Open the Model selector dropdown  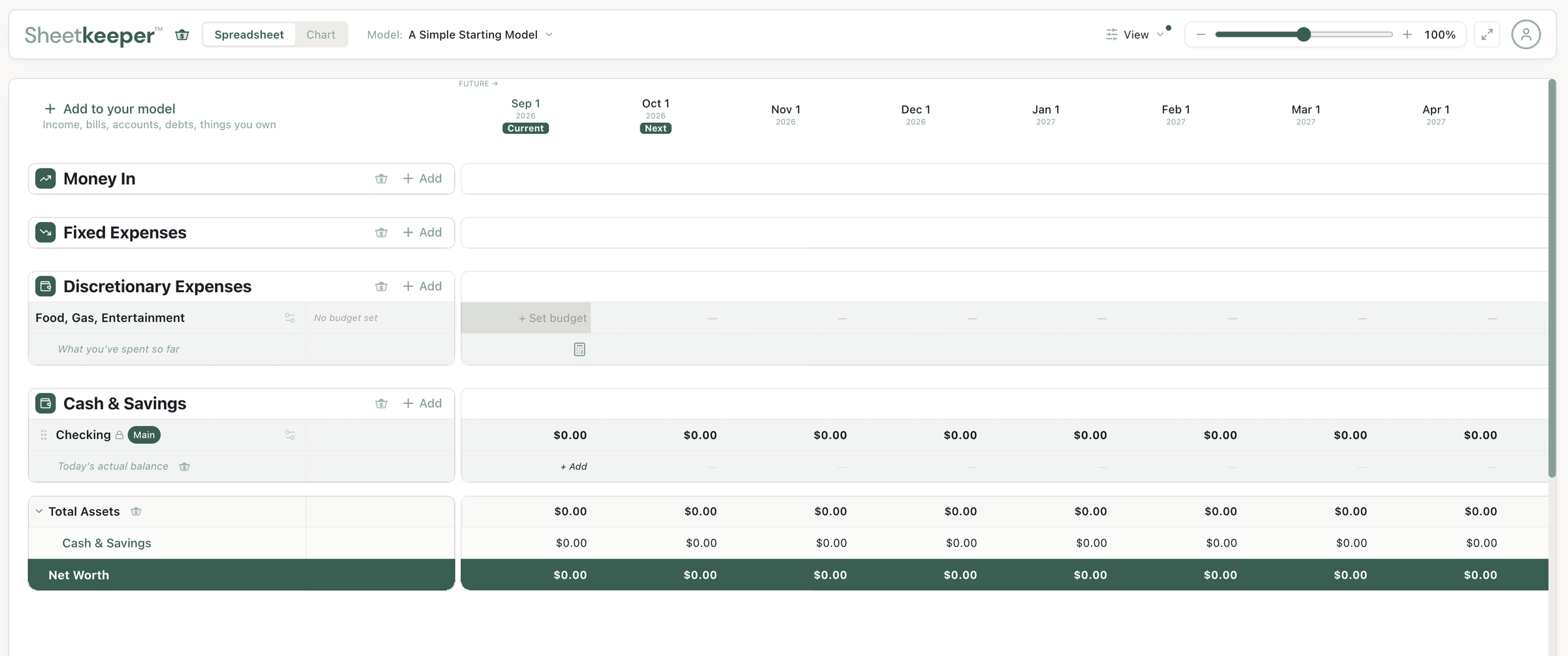tap(460, 35)
